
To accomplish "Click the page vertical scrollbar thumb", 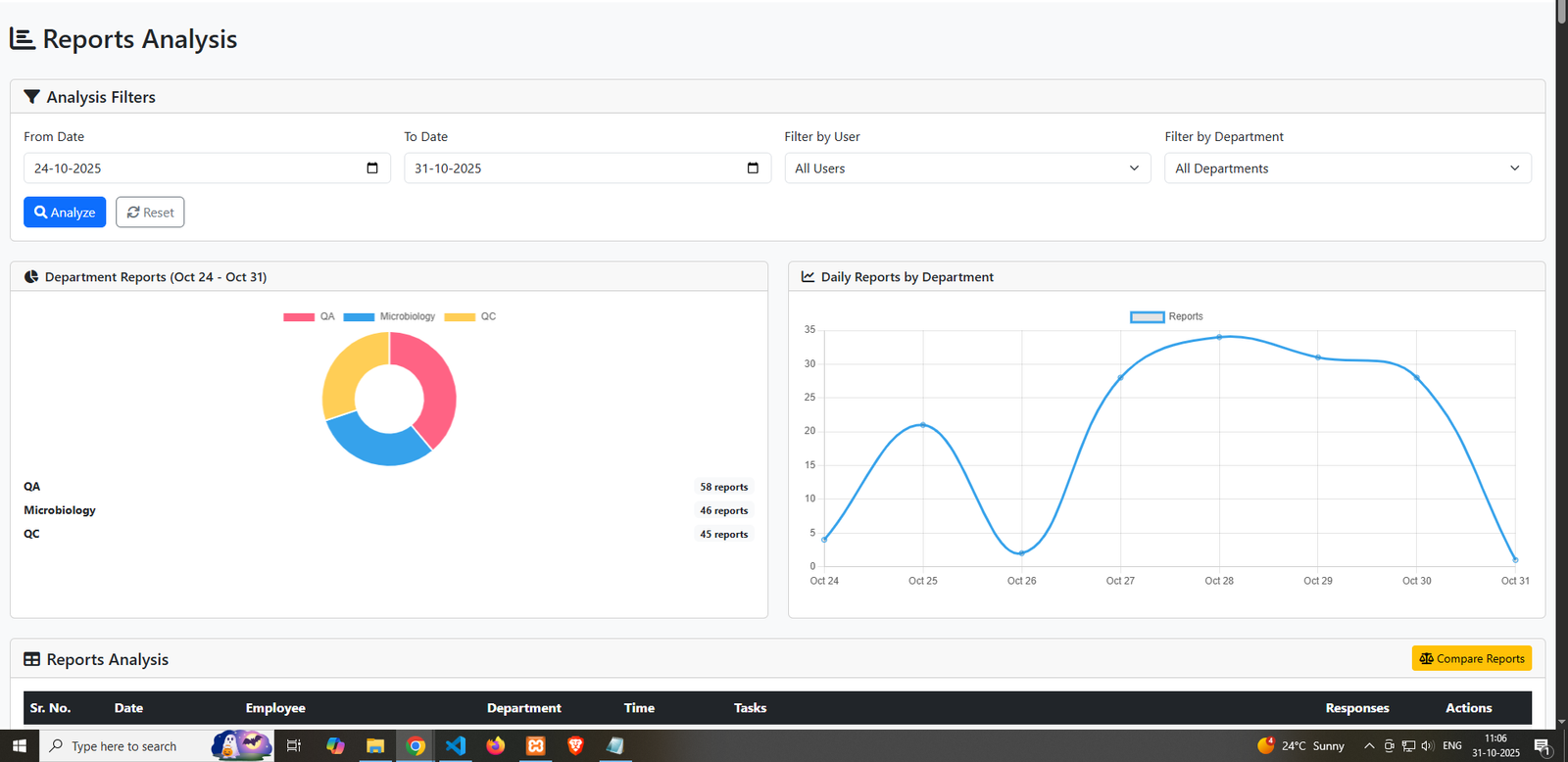I will tap(1562, 12).
